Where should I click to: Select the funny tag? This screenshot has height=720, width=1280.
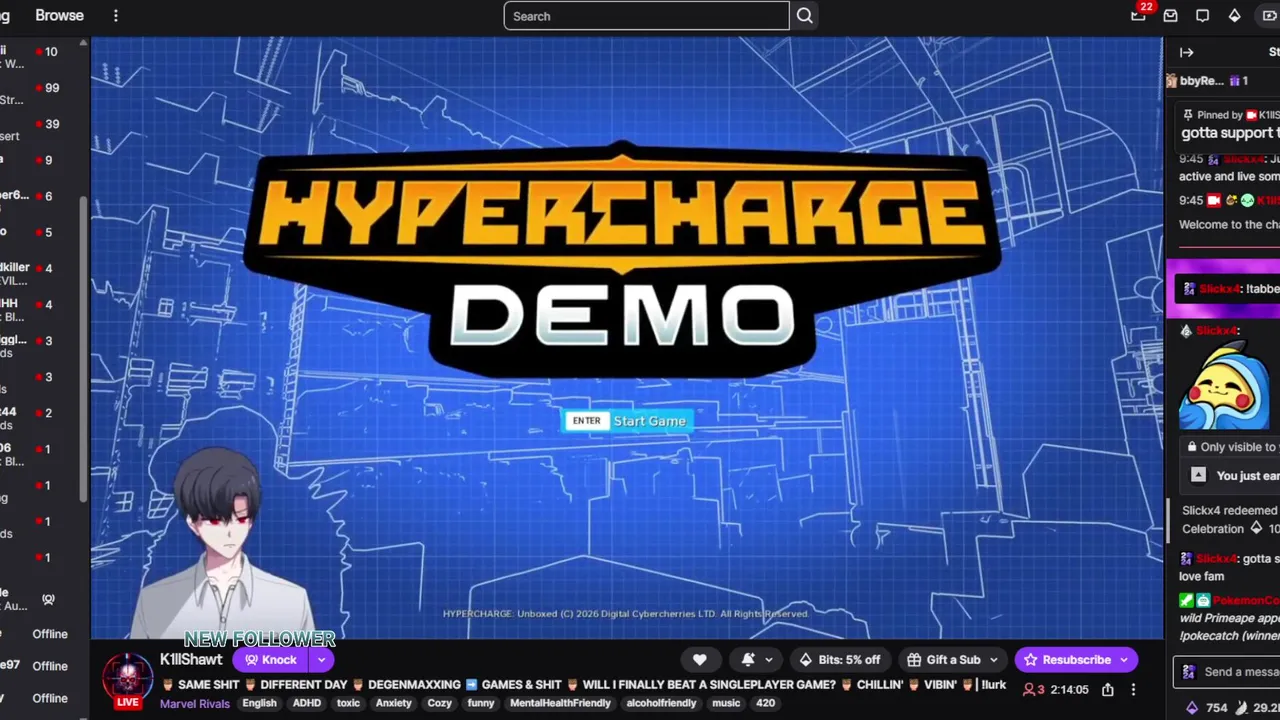click(481, 703)
